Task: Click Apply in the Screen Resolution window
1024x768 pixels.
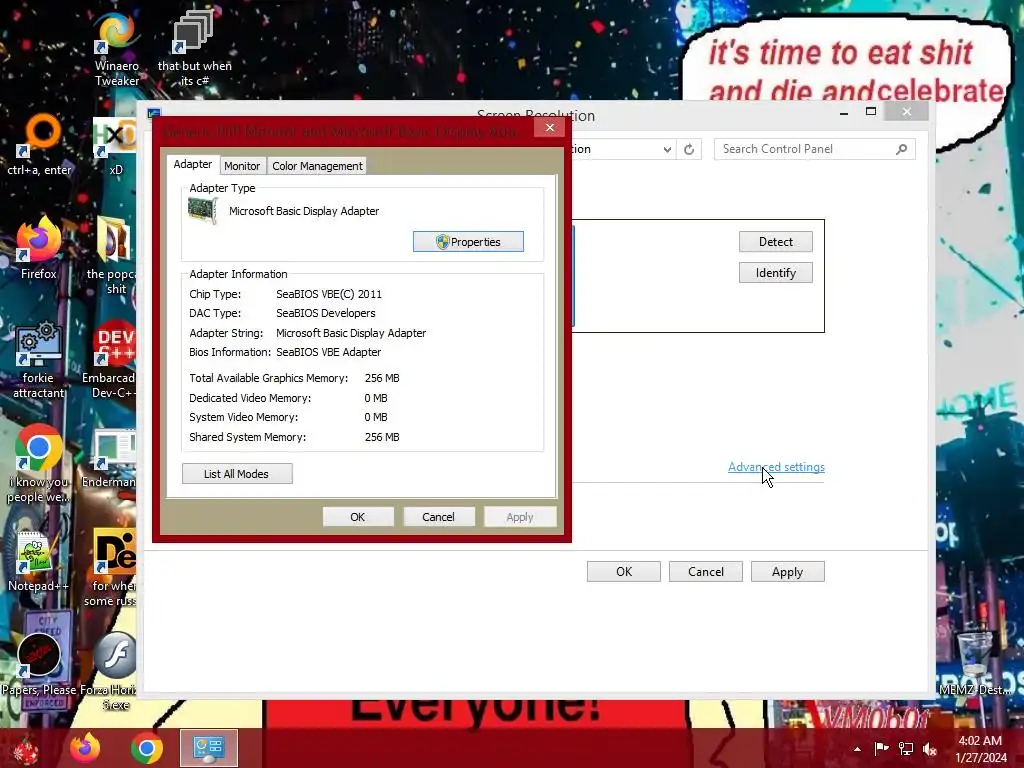Action: click(x=788, y=571)
